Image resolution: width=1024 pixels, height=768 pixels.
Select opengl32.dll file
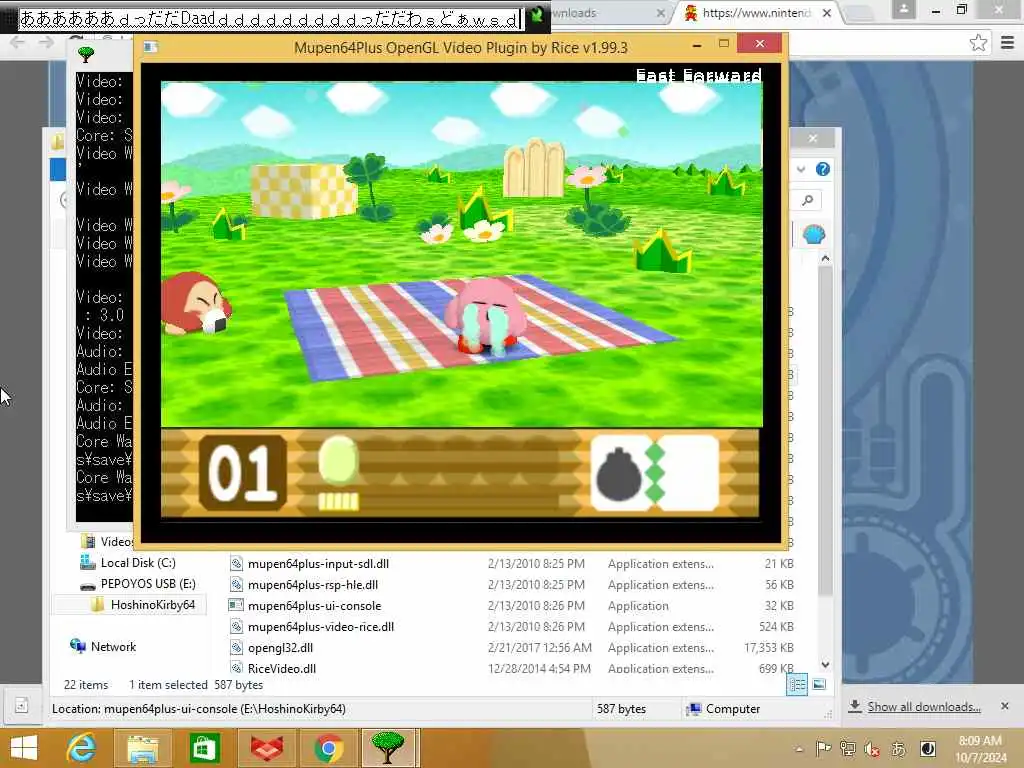pos(280,647)
